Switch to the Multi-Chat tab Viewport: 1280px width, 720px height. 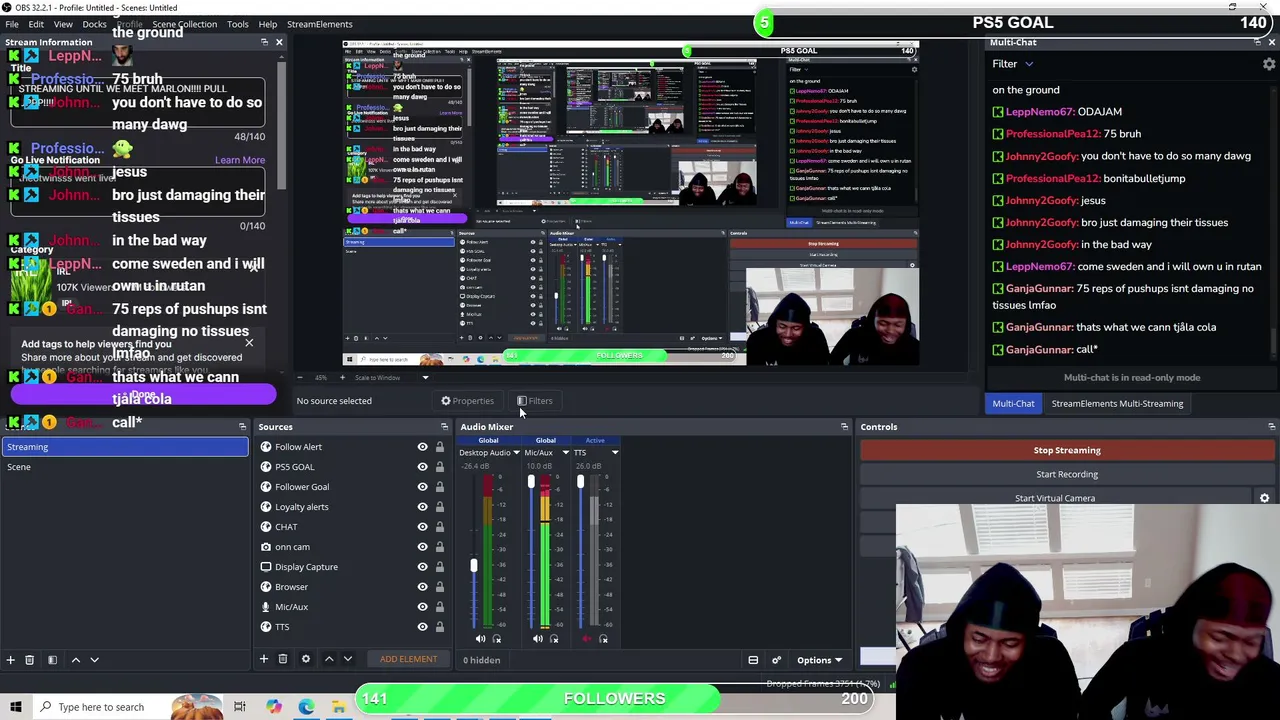(x=1013, y=404)
